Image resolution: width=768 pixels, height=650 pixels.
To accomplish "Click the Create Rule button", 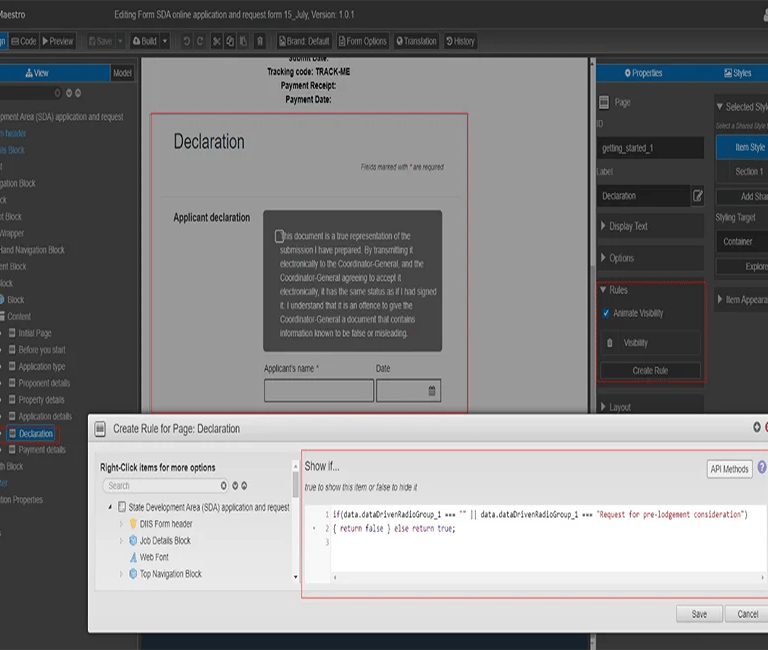I will pos(650,370).
